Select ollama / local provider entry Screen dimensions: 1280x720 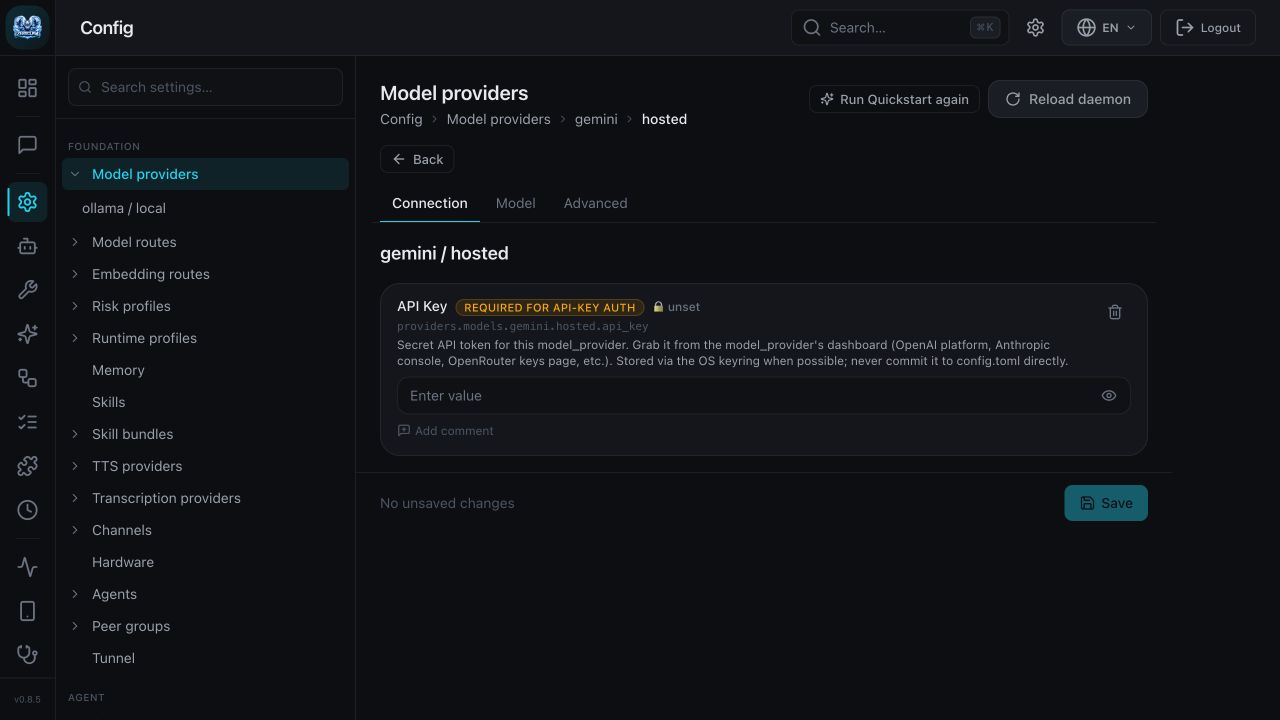click(x=124, y=208)
